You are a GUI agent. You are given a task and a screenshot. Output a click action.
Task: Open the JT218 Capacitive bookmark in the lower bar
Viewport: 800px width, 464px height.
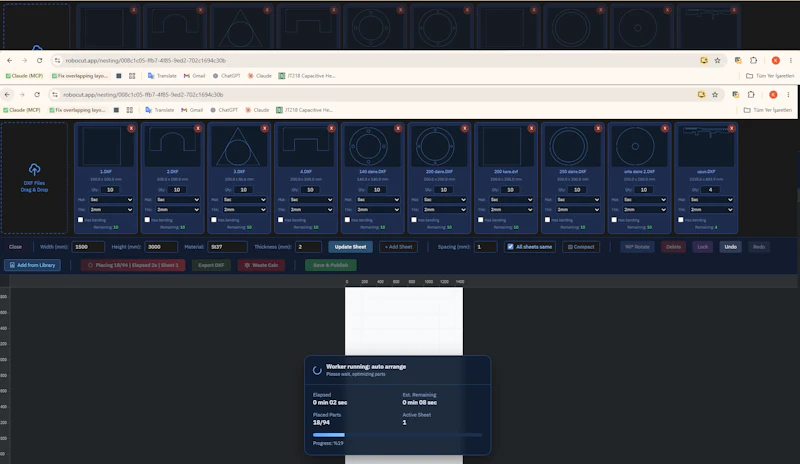(305, 110)
